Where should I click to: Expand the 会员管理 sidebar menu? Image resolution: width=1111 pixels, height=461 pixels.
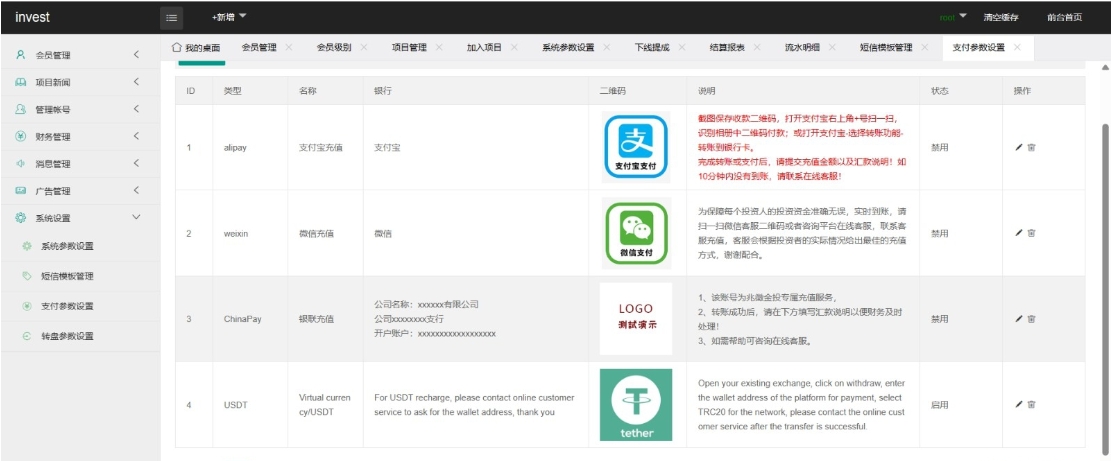pyautogui.click(x=78, y=55)
